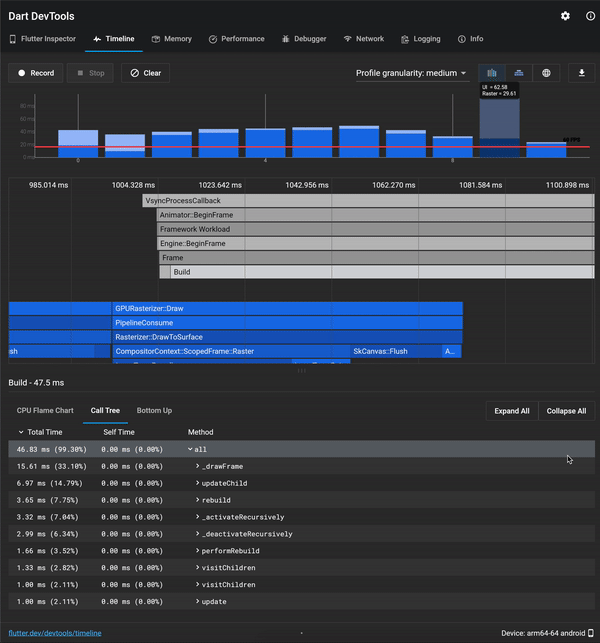The height and width of the screenshot is (643, 600).
Task: Select Framework Workload event
Action: 375,229
